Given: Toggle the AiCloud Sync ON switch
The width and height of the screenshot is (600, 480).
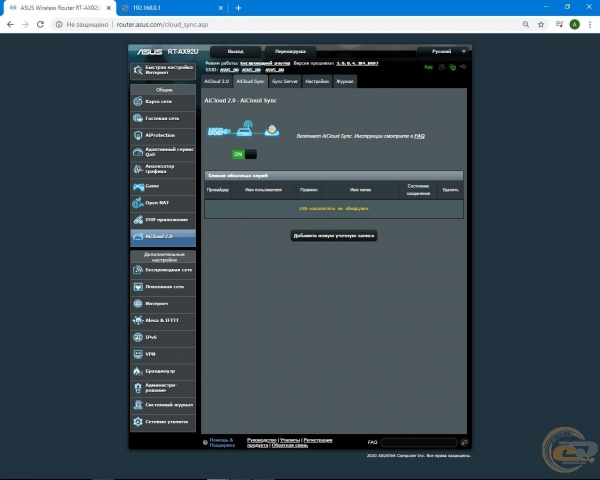Looking at the screenshot, I should point(244,154).
